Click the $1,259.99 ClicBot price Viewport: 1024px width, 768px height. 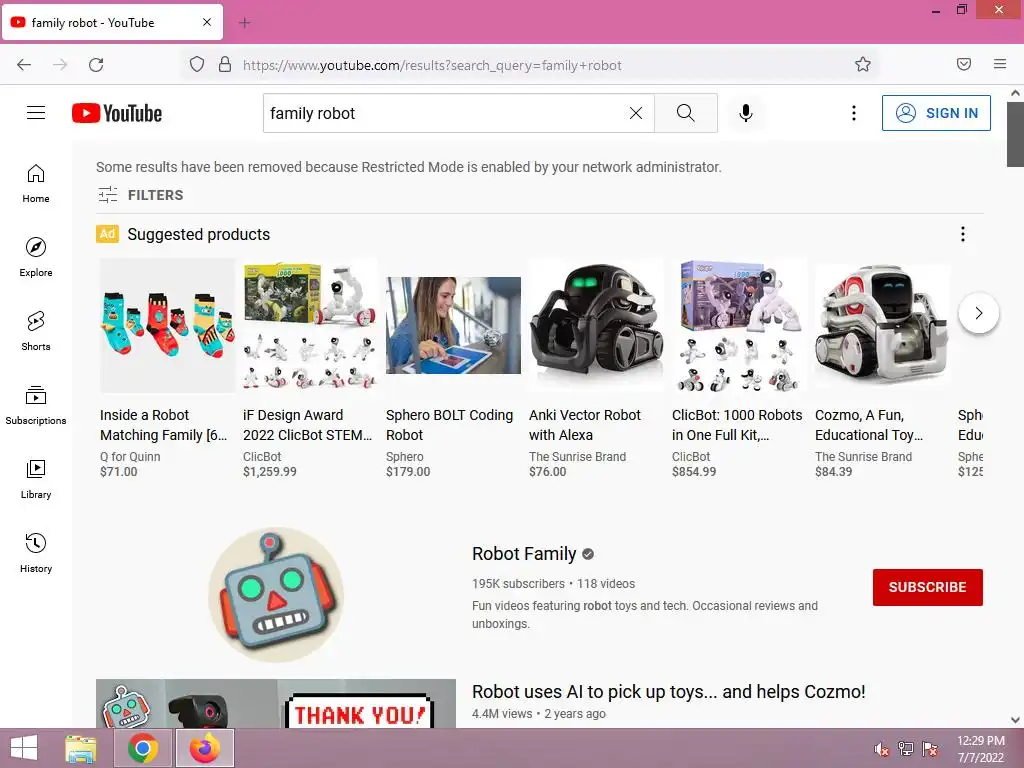270,472
